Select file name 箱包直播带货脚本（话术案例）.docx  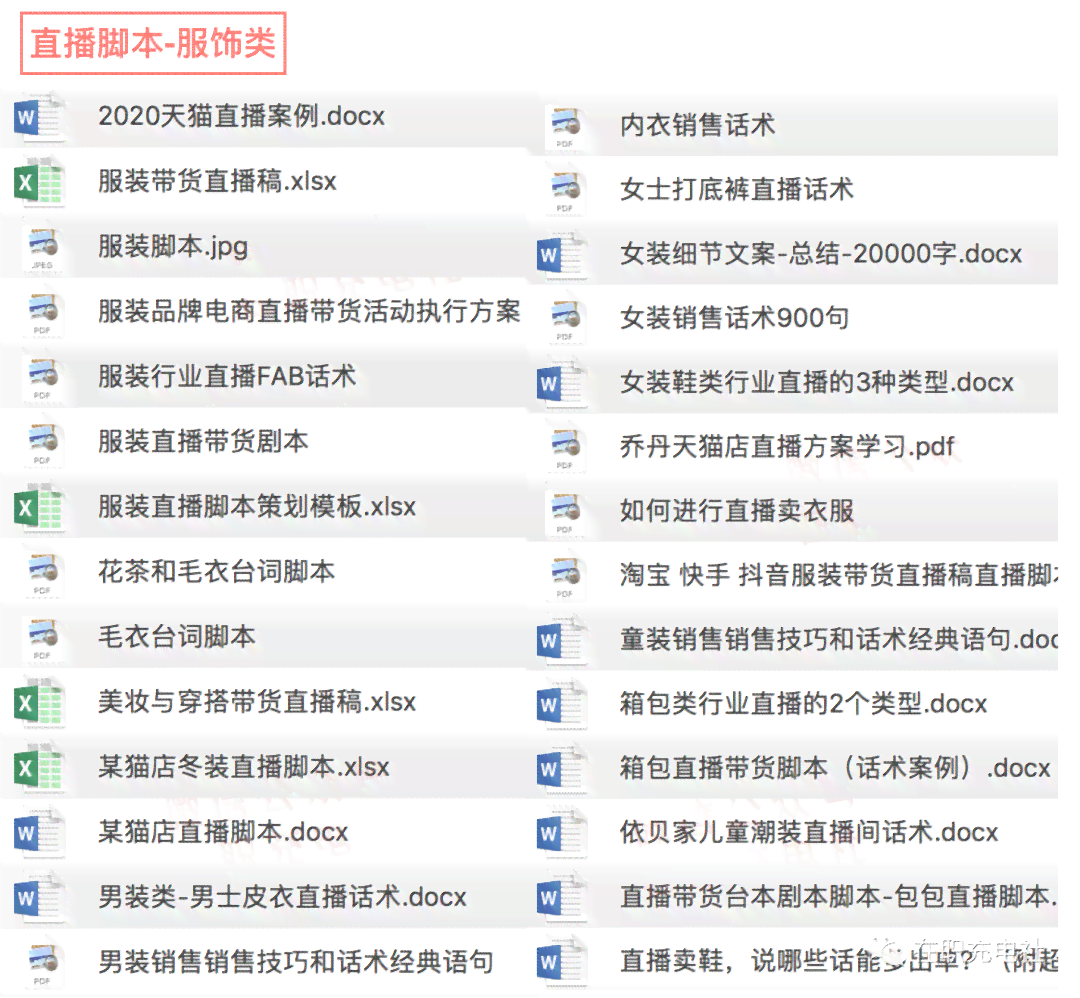click(x=835, y=768)
